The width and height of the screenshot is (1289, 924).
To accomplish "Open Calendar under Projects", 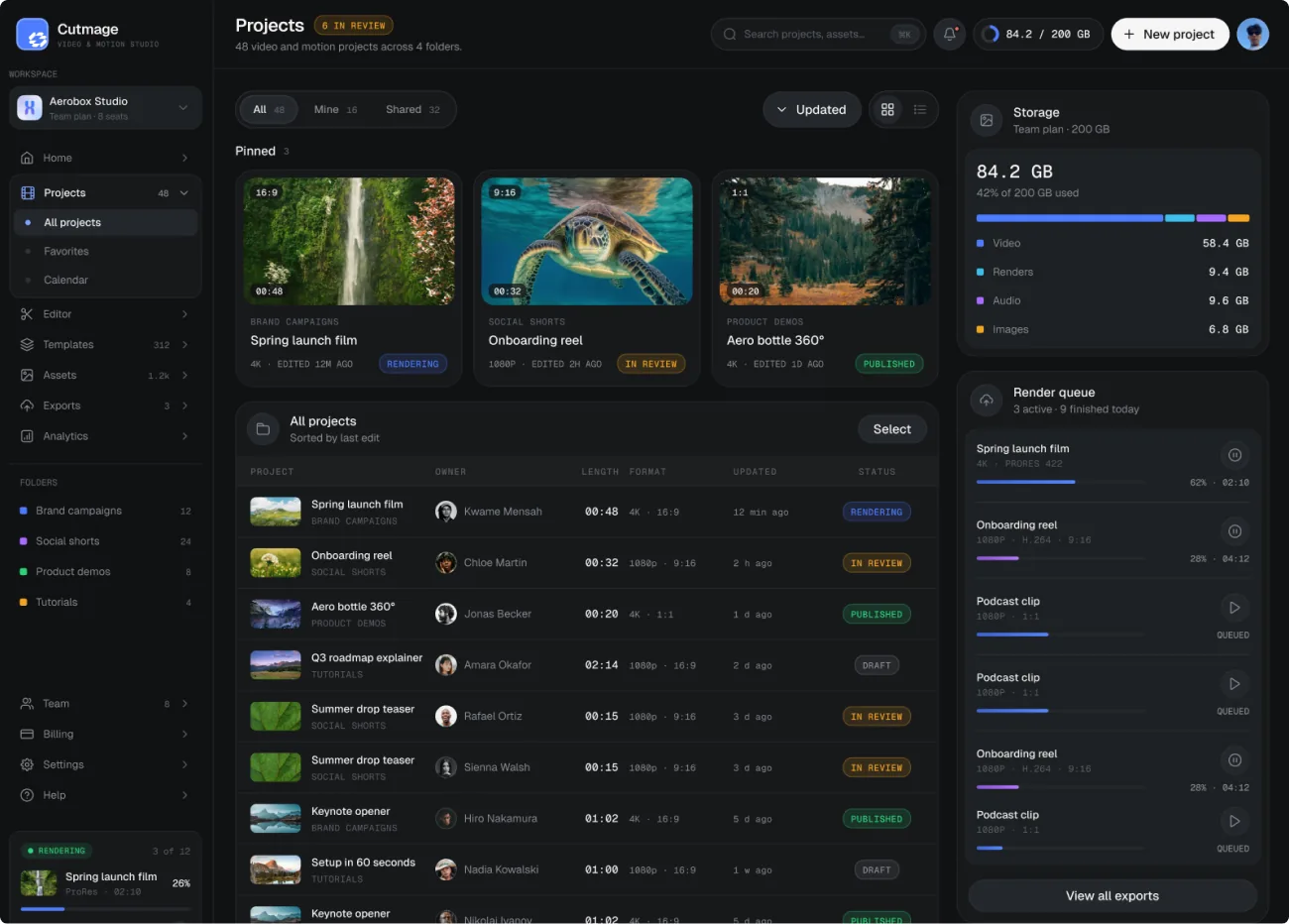I will (x=105, y=281).
